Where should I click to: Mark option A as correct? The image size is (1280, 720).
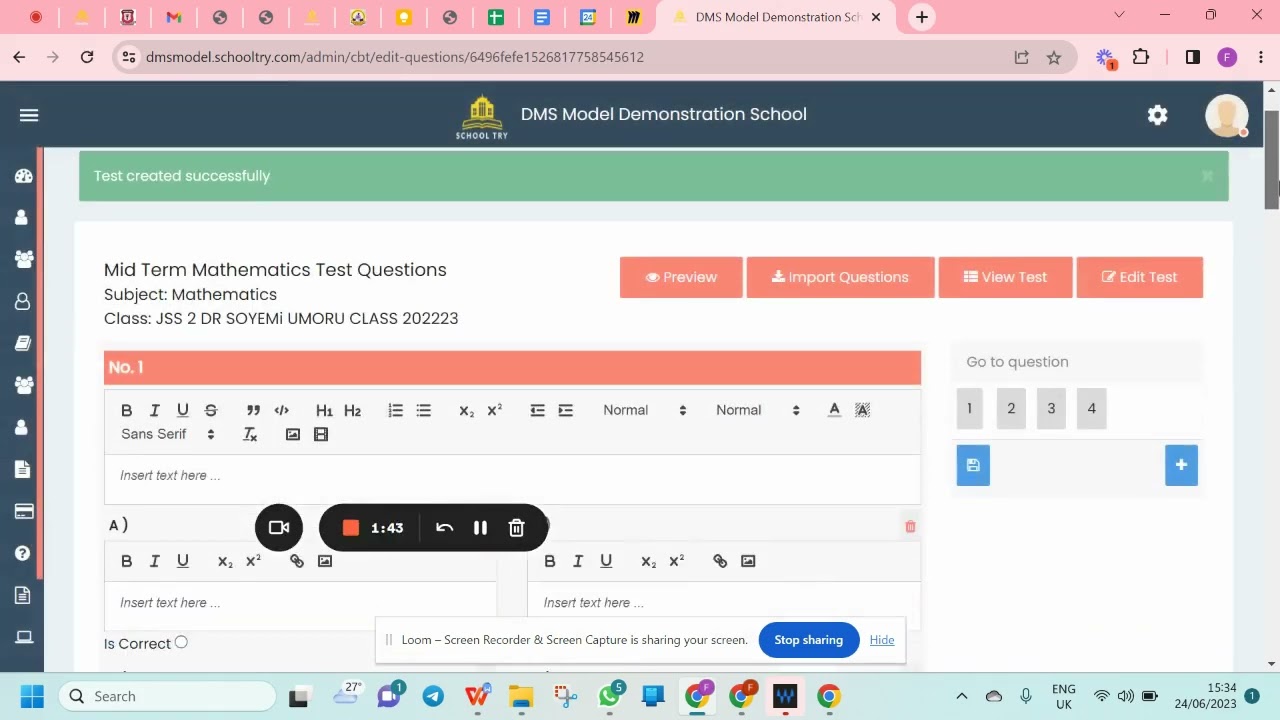pyautogui.click(x=181, y=643)
